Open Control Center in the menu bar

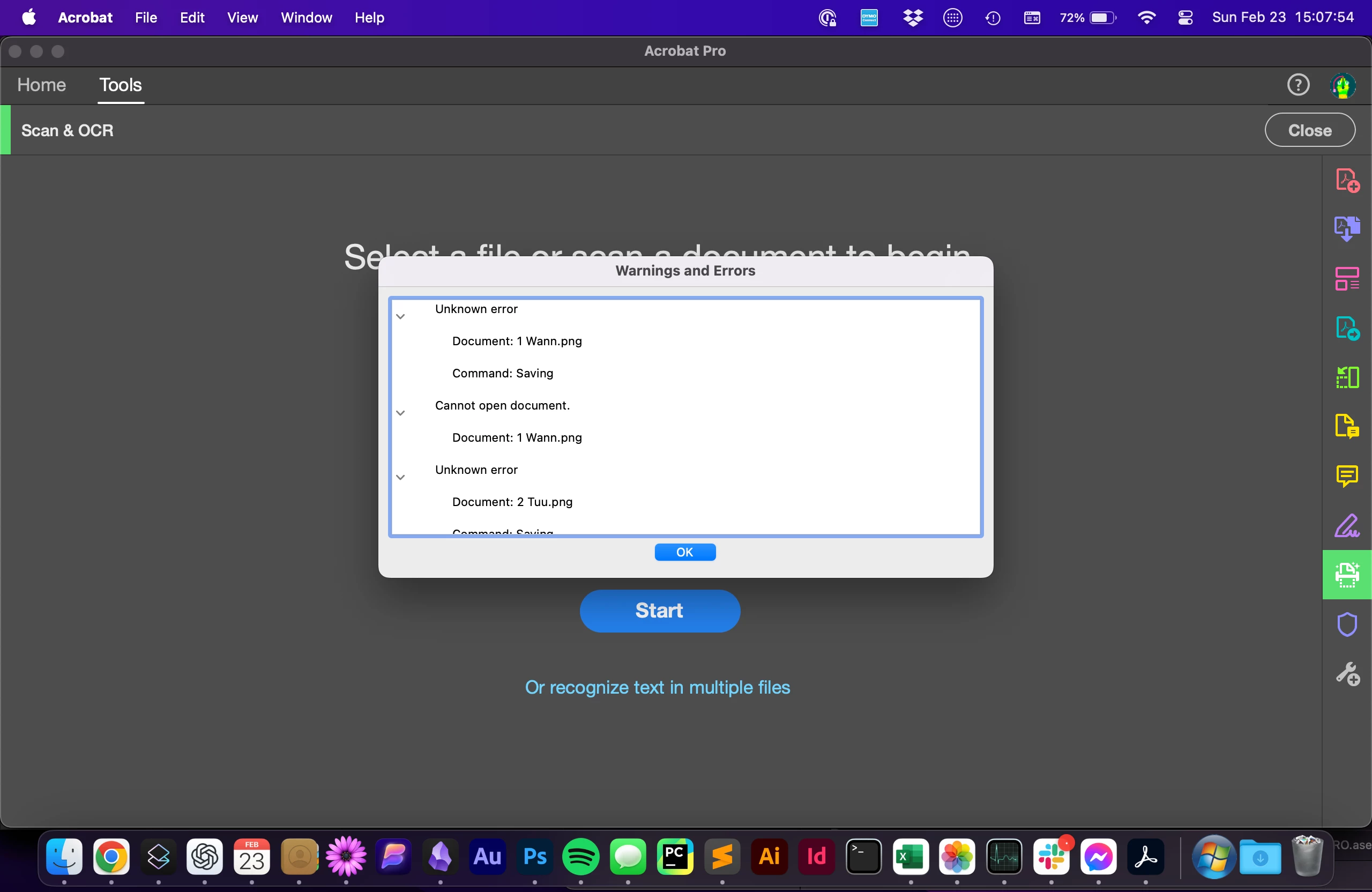tap(1185, 18)
